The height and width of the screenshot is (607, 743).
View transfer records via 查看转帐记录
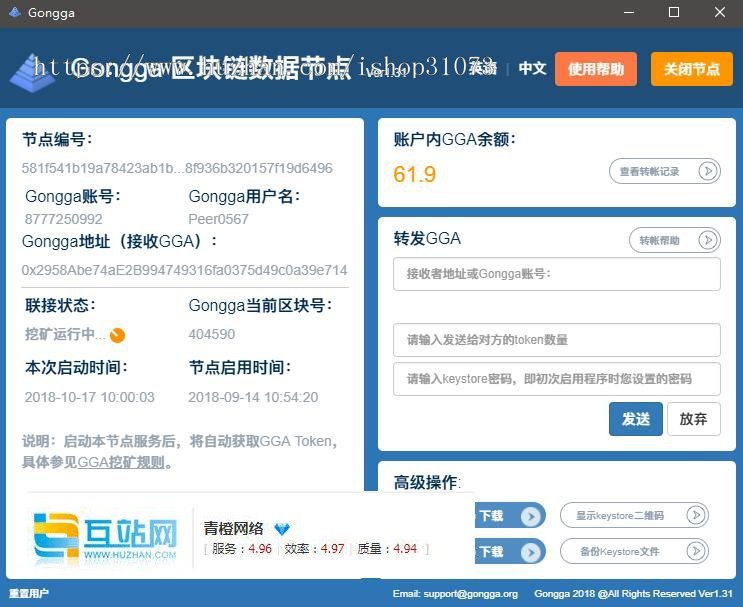tap(664, 171)
